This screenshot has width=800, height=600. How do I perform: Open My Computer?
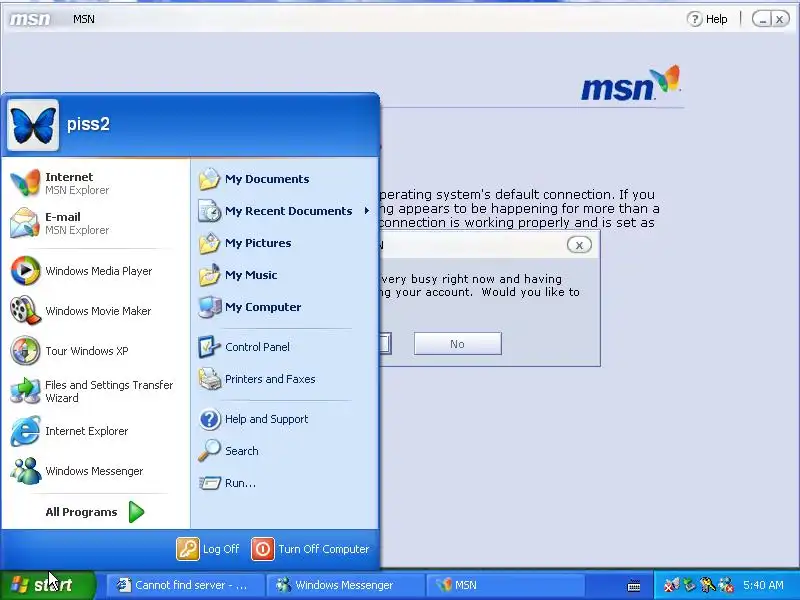284,307
